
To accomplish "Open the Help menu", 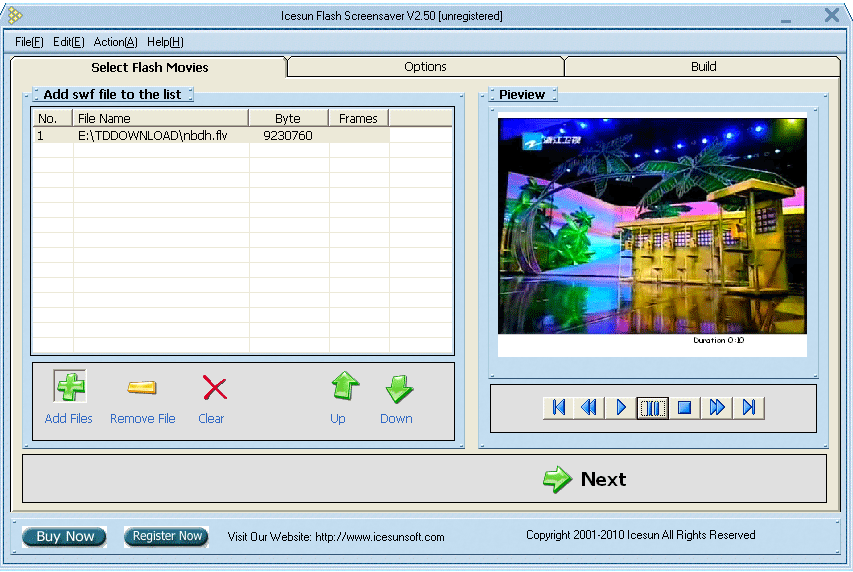I will click(165, 42).
